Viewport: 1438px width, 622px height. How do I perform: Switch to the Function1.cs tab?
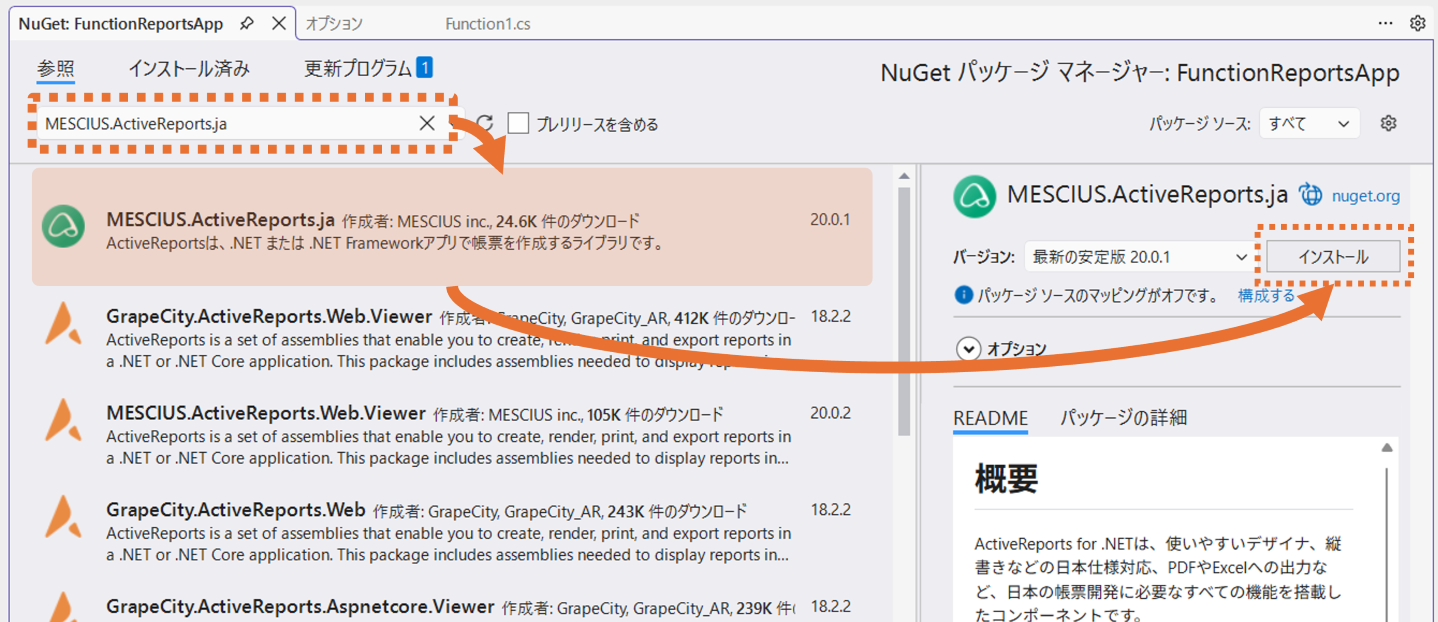[488, 23]
